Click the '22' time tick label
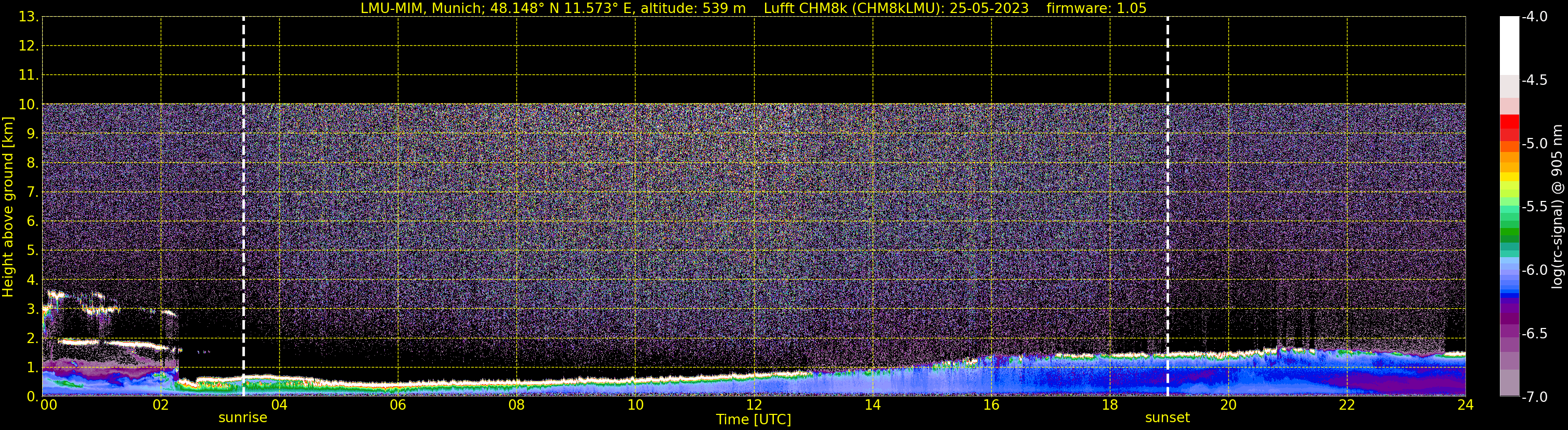Screen dimensions: 1568x430 pos(1347,405)
